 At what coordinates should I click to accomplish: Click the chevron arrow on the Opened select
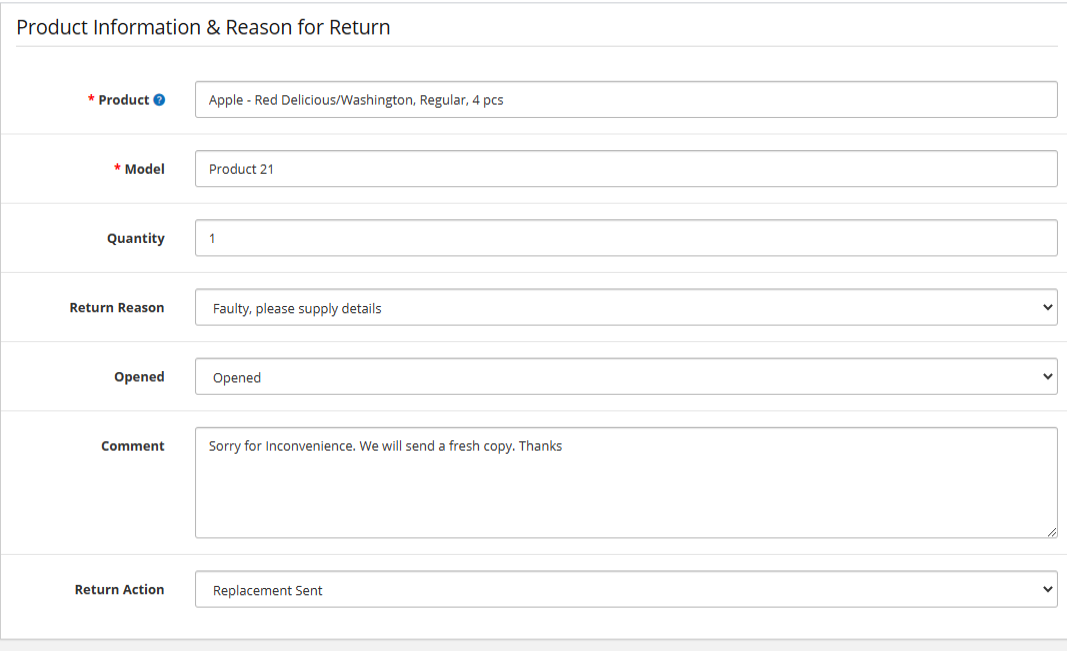(x=1047, y=377)
